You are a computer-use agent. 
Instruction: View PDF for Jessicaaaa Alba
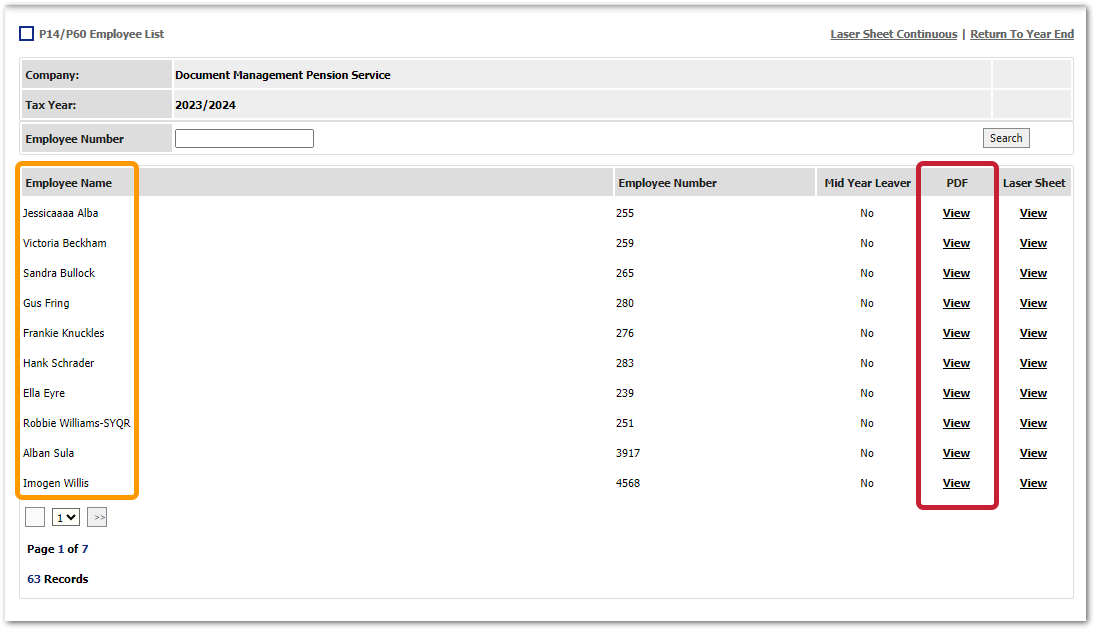pyautogui.click(x=956, y=213)
